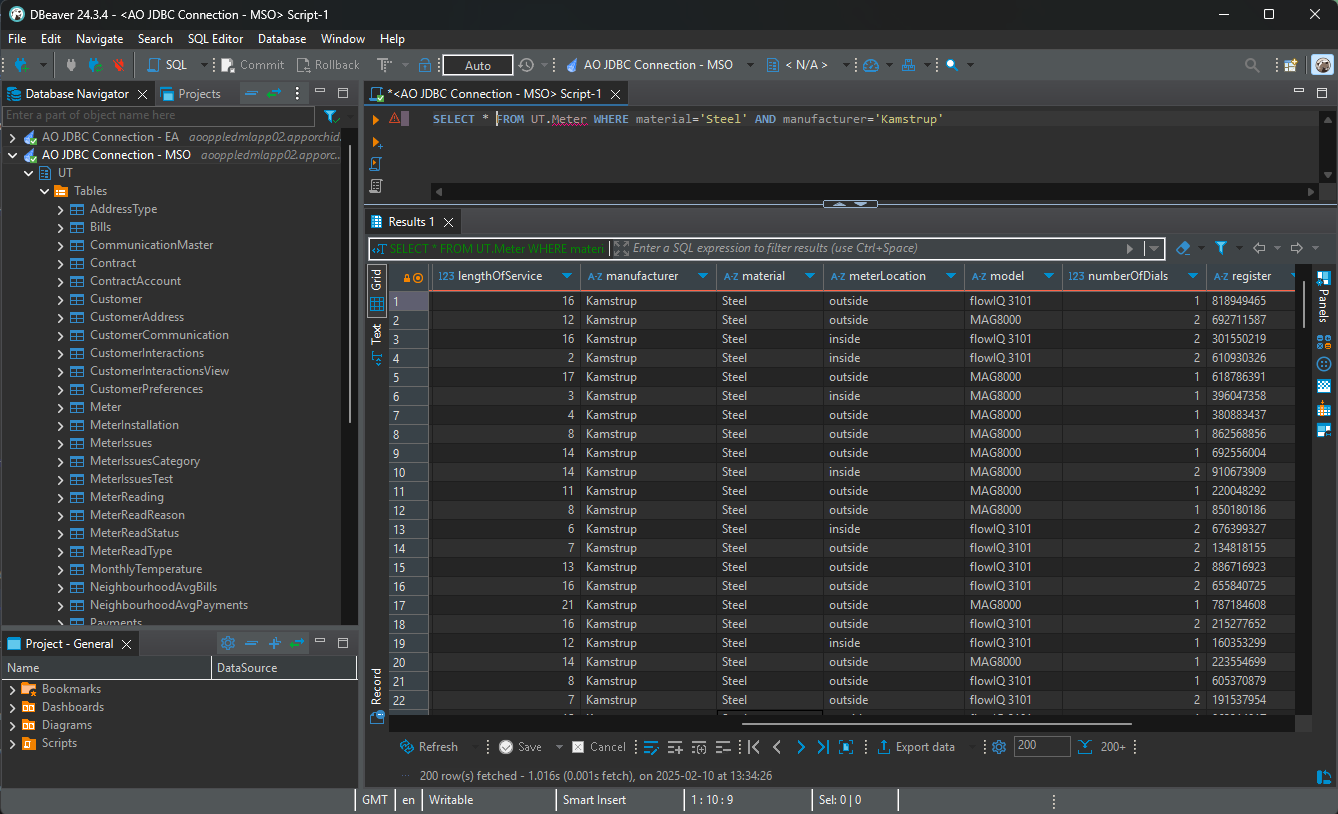Click the Export data button
This screenshot has width=1338, height=814.
pyautogui.click(x=916, y=747)
